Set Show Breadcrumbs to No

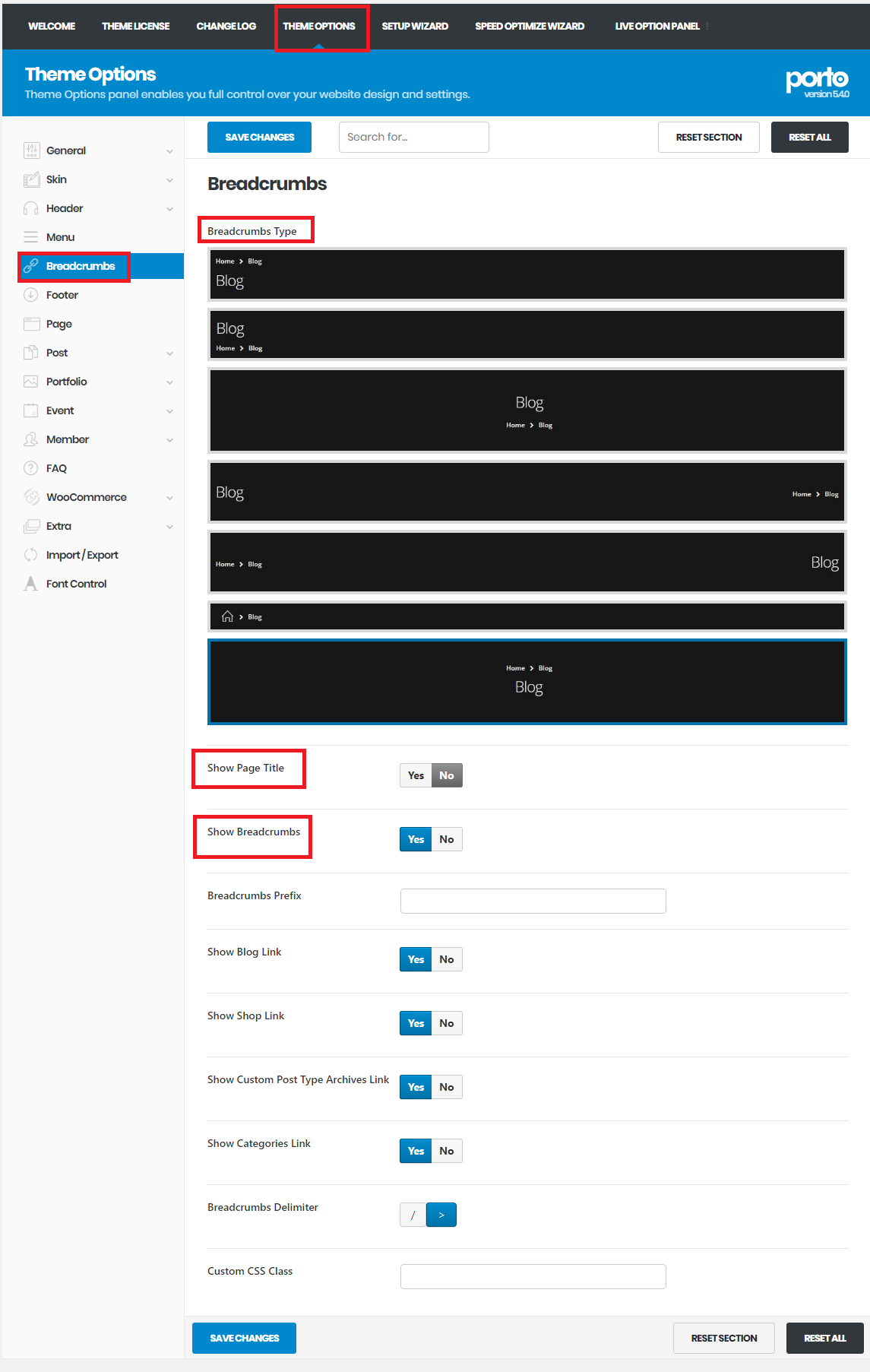[447, 839]
